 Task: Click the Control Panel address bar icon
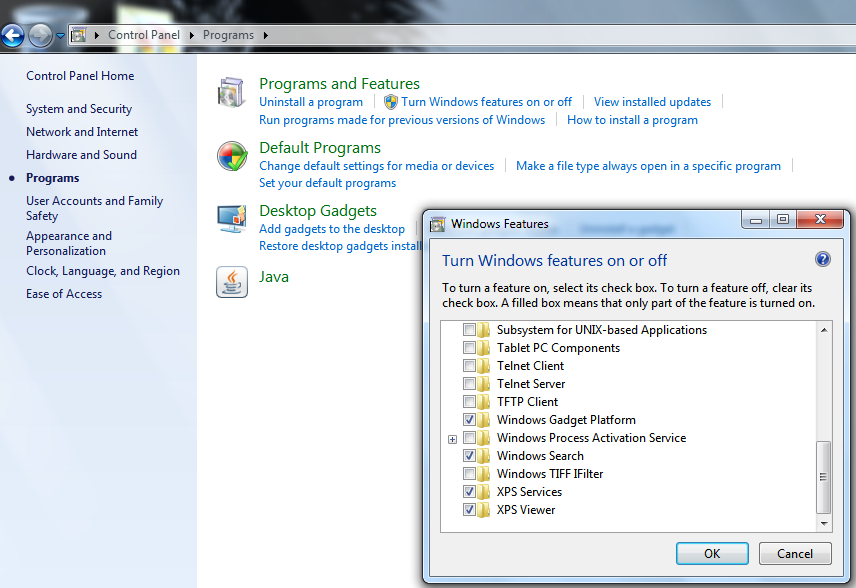(x=78, y=36)
